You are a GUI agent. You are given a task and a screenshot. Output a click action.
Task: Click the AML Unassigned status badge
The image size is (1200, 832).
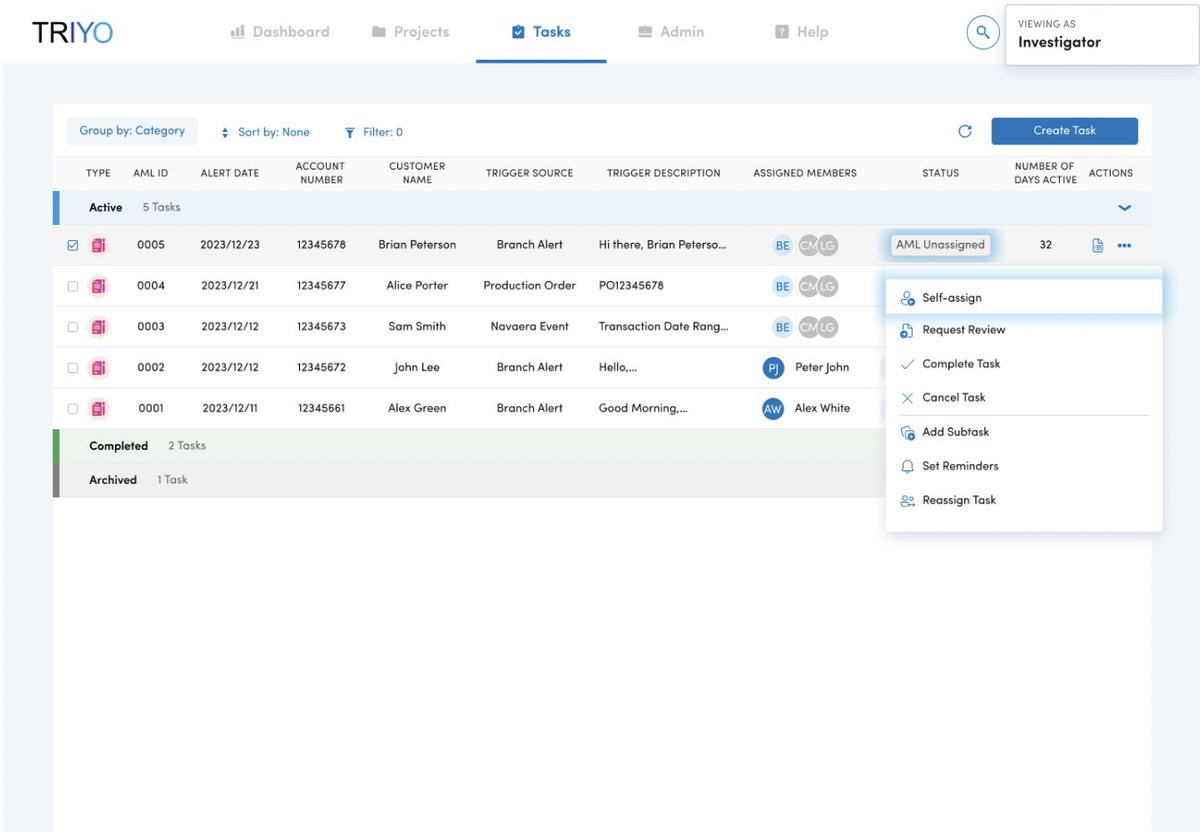pos(940,245)
